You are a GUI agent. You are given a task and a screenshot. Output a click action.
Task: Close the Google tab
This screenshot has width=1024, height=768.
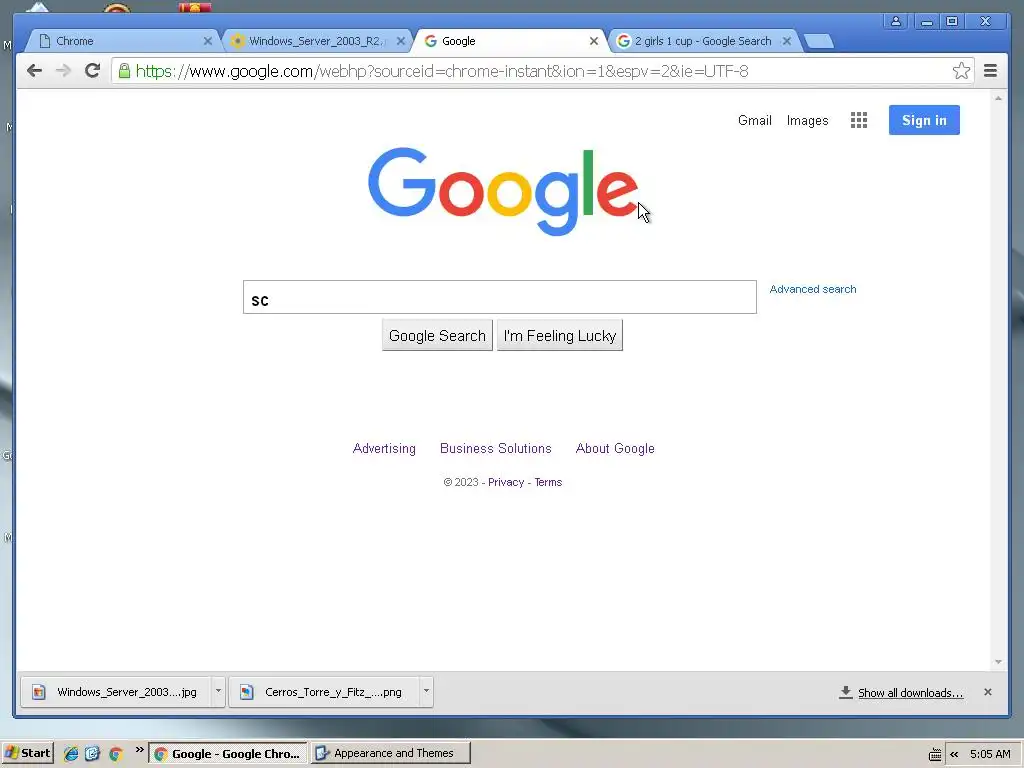point(594,41)
